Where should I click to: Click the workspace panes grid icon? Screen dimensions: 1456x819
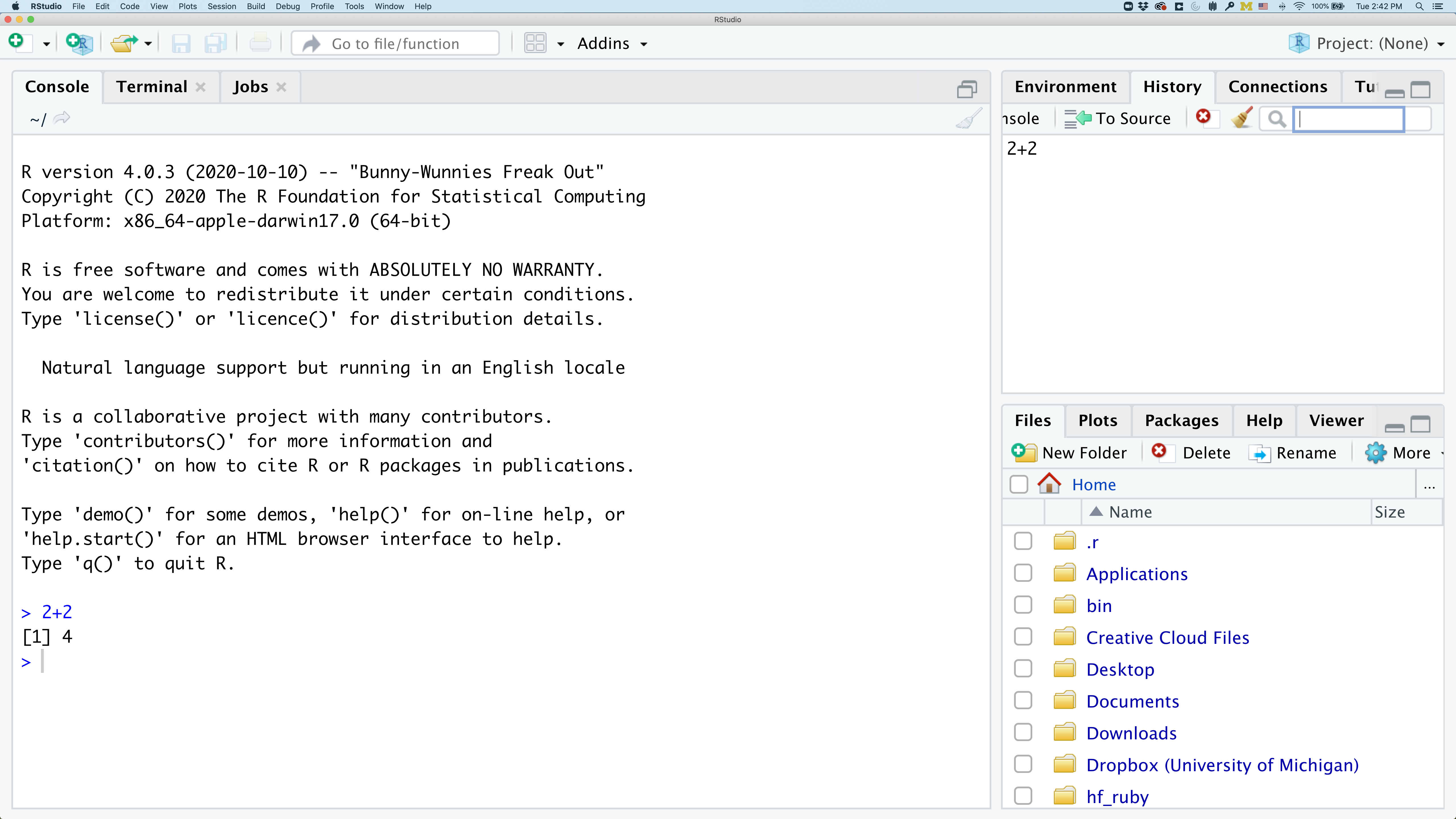click(535, 43)
